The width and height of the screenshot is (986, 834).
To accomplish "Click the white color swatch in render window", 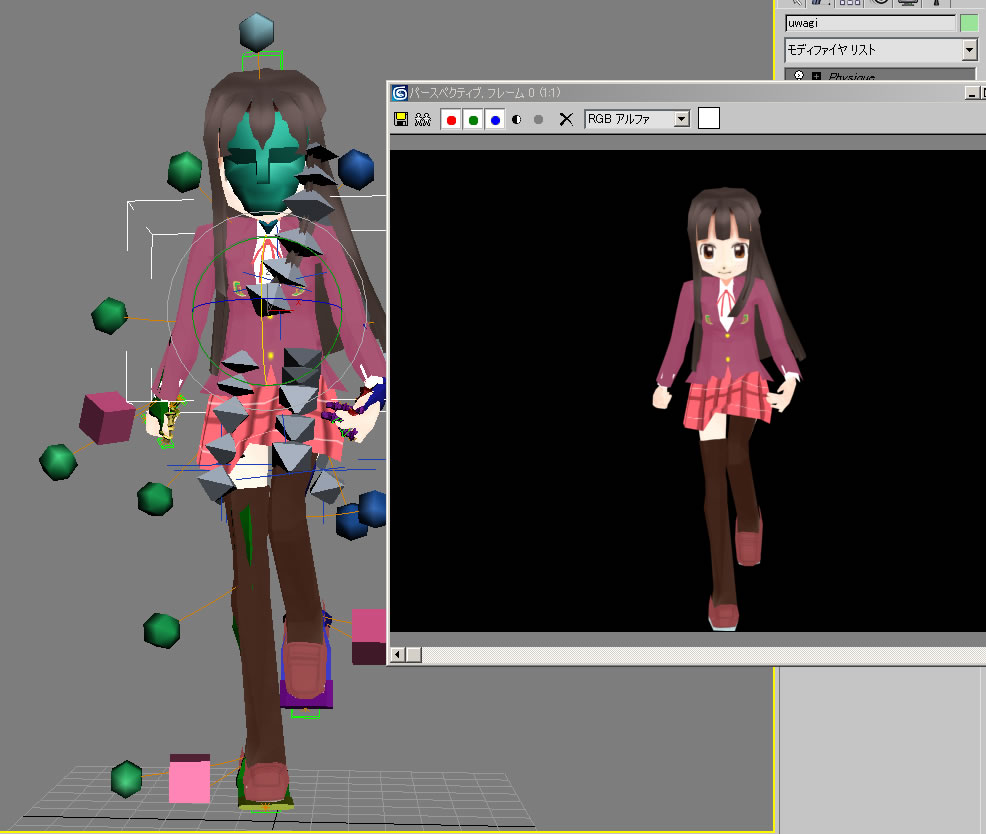I will click(708, 119).
